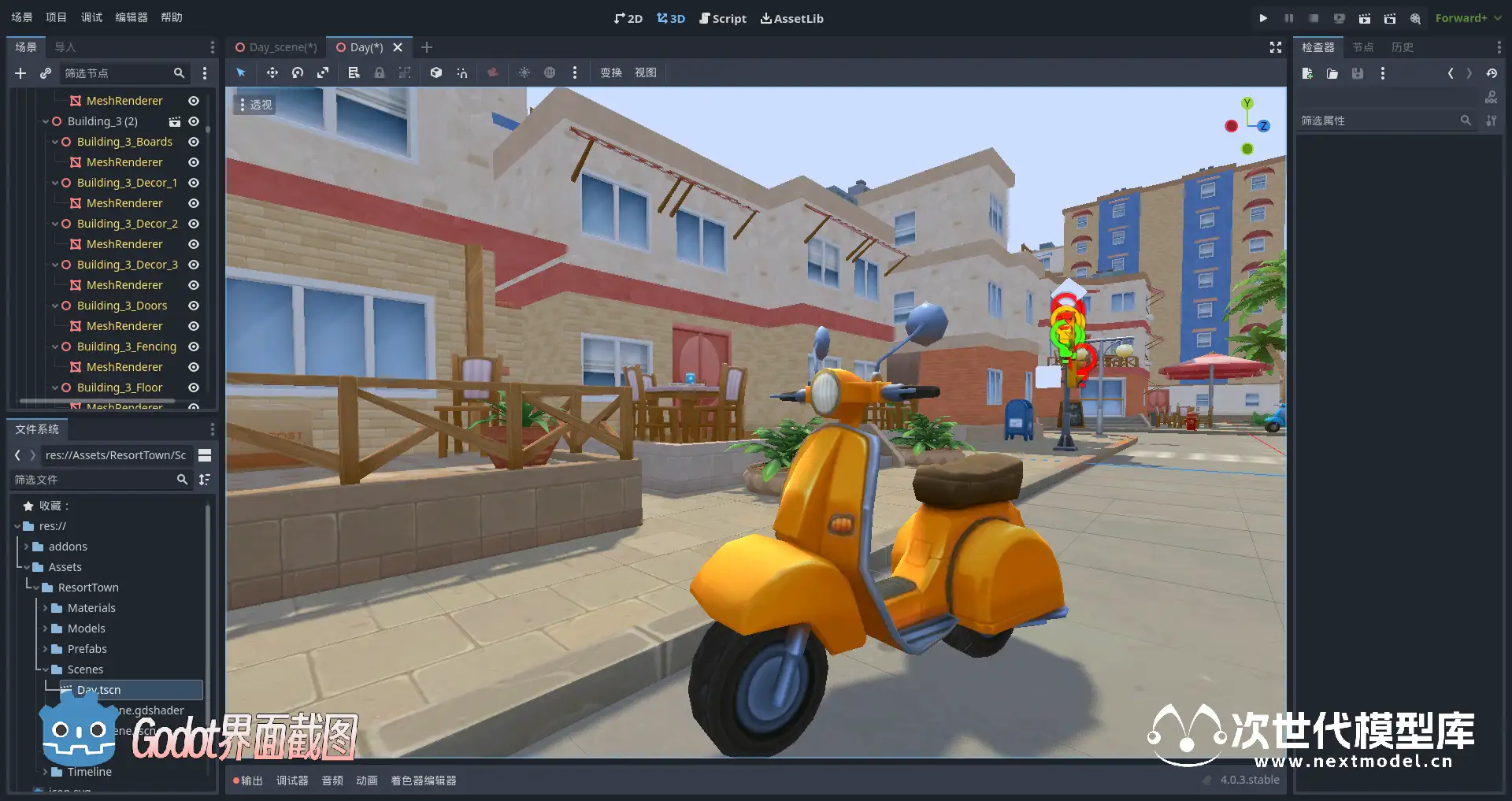This screenshot has height=801, width=1512.
Task: Select the Move mode tool in viewport toolbar
Action: click(x=272, y=72)
